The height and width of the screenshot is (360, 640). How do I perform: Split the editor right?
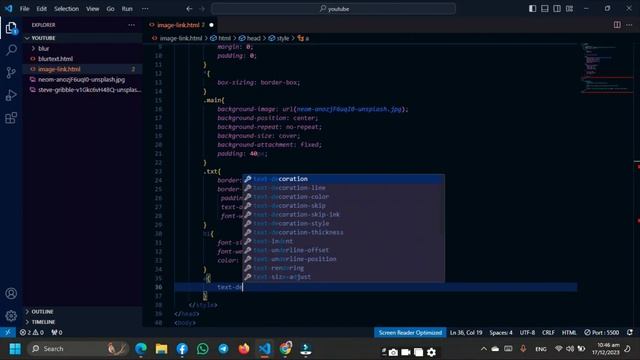pyautogui.click(x=617, y=25)
